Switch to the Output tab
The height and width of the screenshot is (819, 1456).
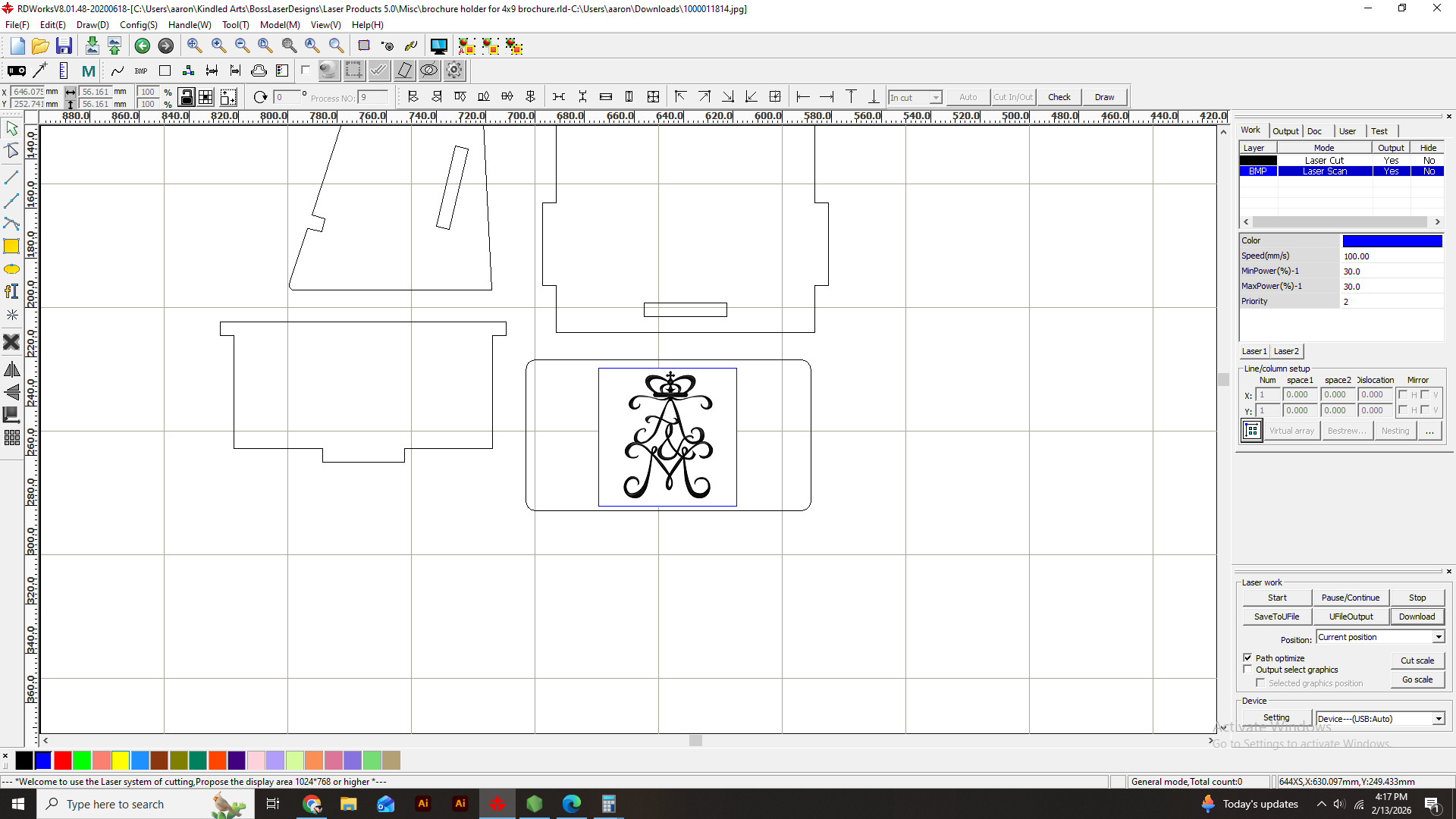[1285, 130]
